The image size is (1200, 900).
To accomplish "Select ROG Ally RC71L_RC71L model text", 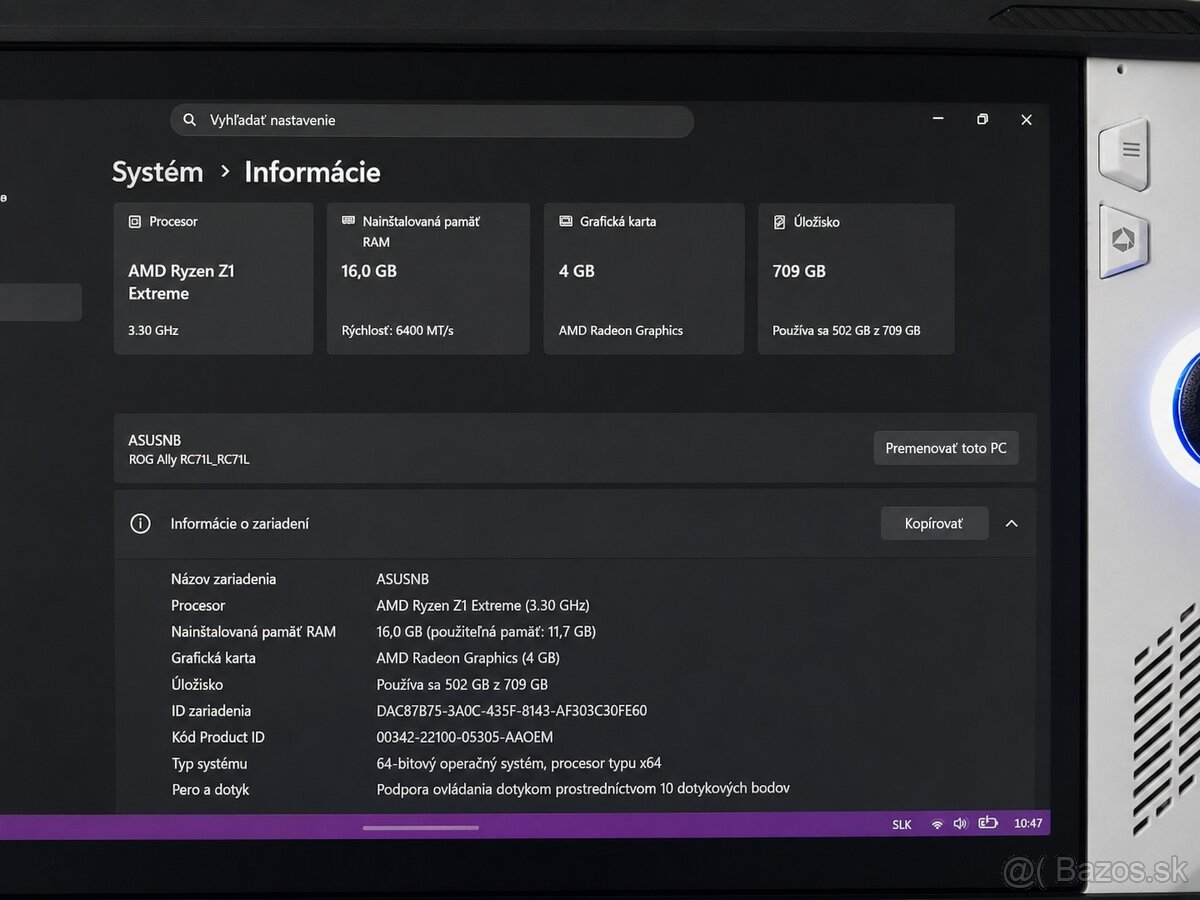I will [189, 460].
